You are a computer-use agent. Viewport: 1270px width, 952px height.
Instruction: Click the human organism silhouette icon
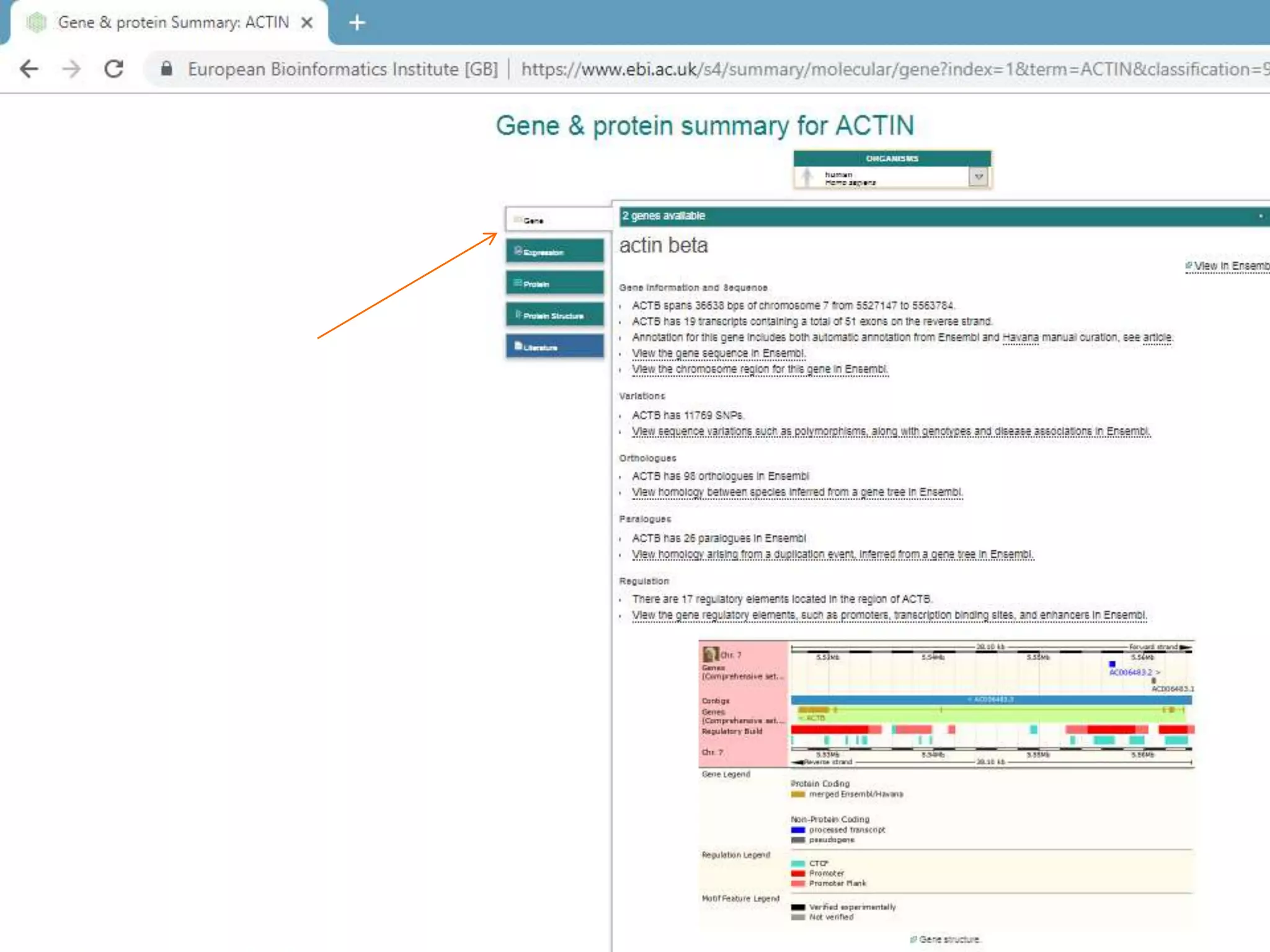pos(806,177)
